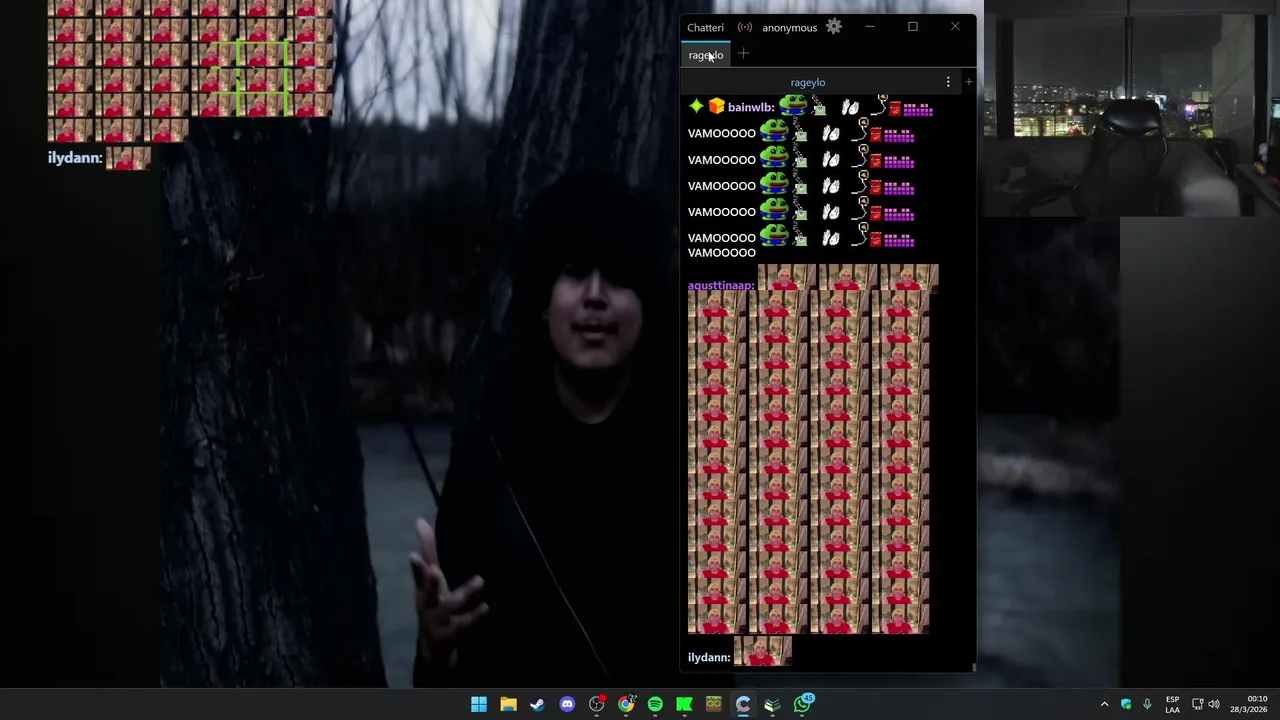Open the anonymous account switcher
Screen dimensions: 1280x720
[x=789, y=27]
